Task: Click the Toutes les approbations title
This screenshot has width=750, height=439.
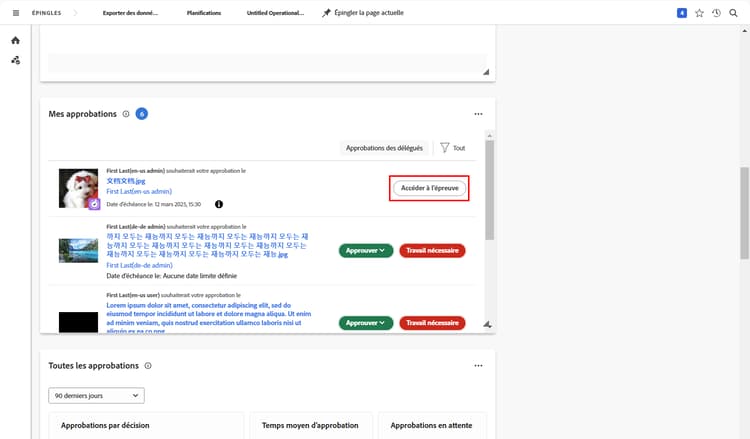Action: 93,366
